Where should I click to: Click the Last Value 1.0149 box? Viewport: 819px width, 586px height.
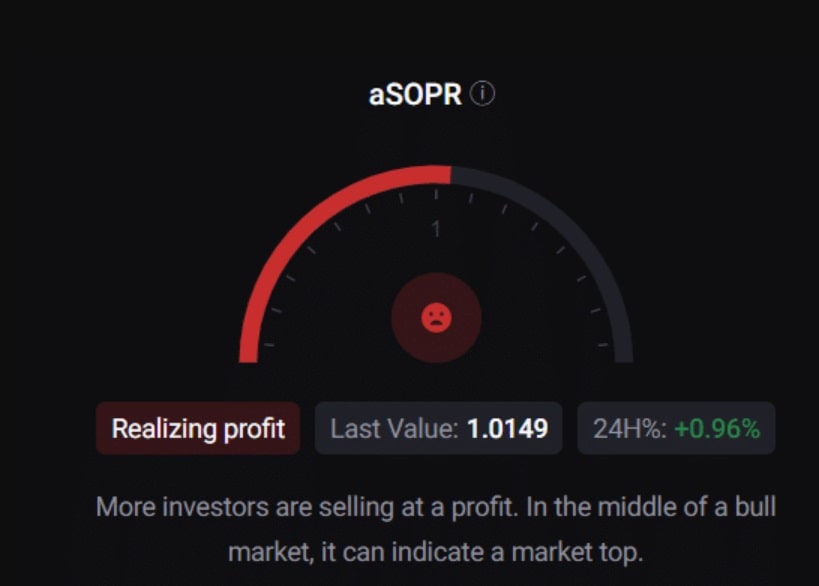[439, 428]
